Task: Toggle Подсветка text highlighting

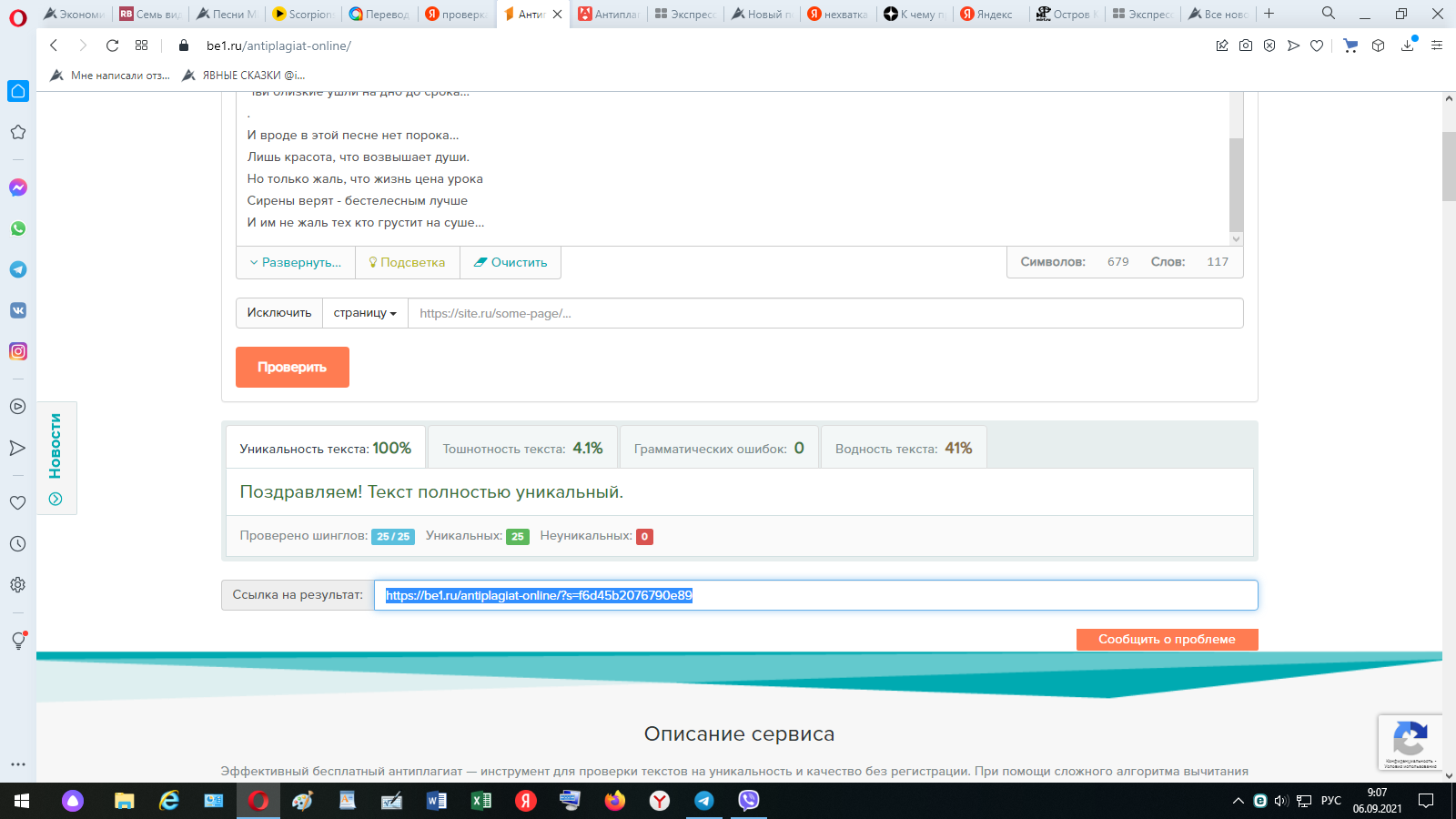Action: tap(407, 262)
